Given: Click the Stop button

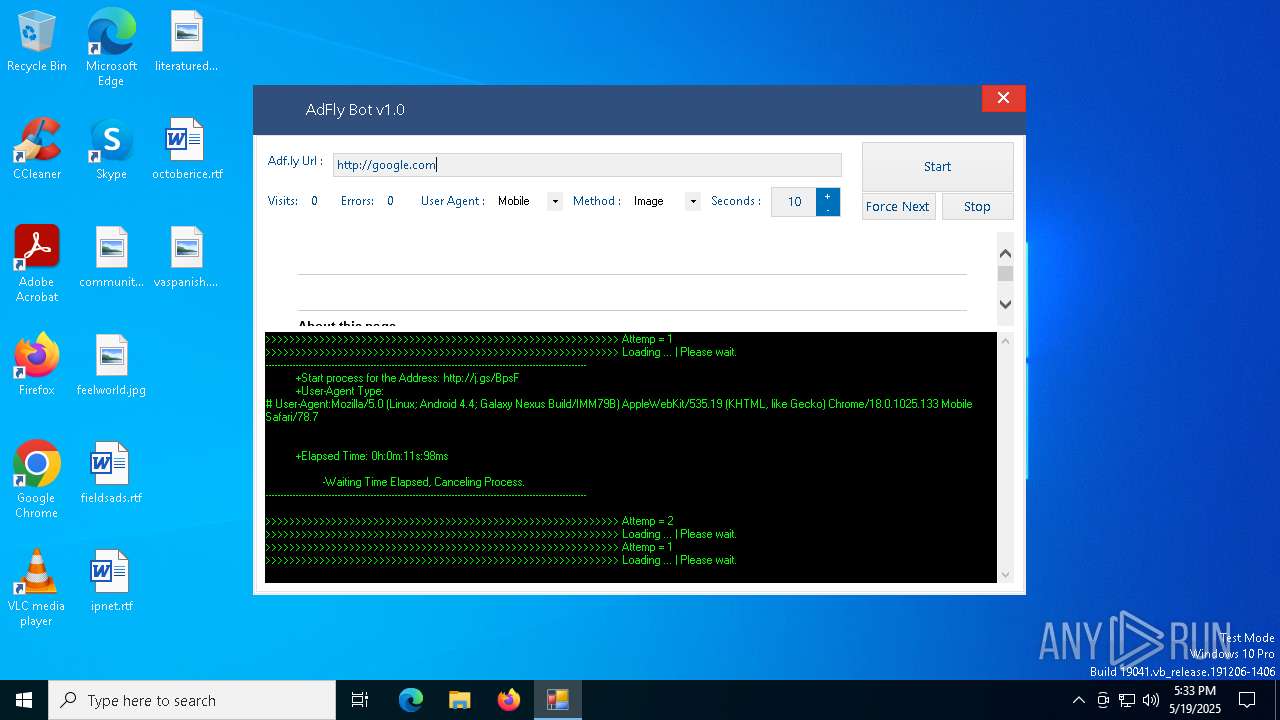Looking at the screenshot, I should coord(977,206).
